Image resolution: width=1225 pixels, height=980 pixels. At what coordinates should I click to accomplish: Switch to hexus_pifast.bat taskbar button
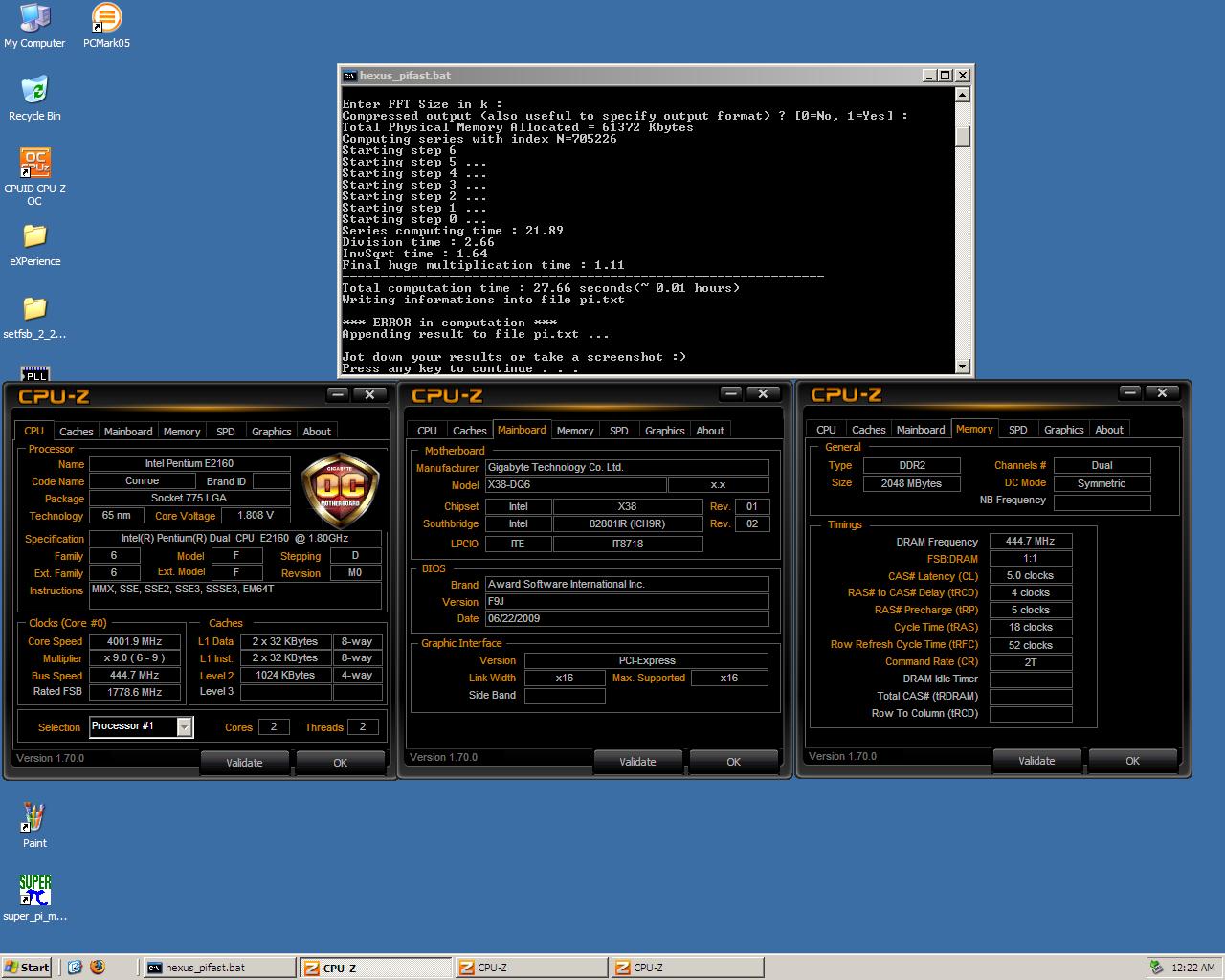(218, 968)
